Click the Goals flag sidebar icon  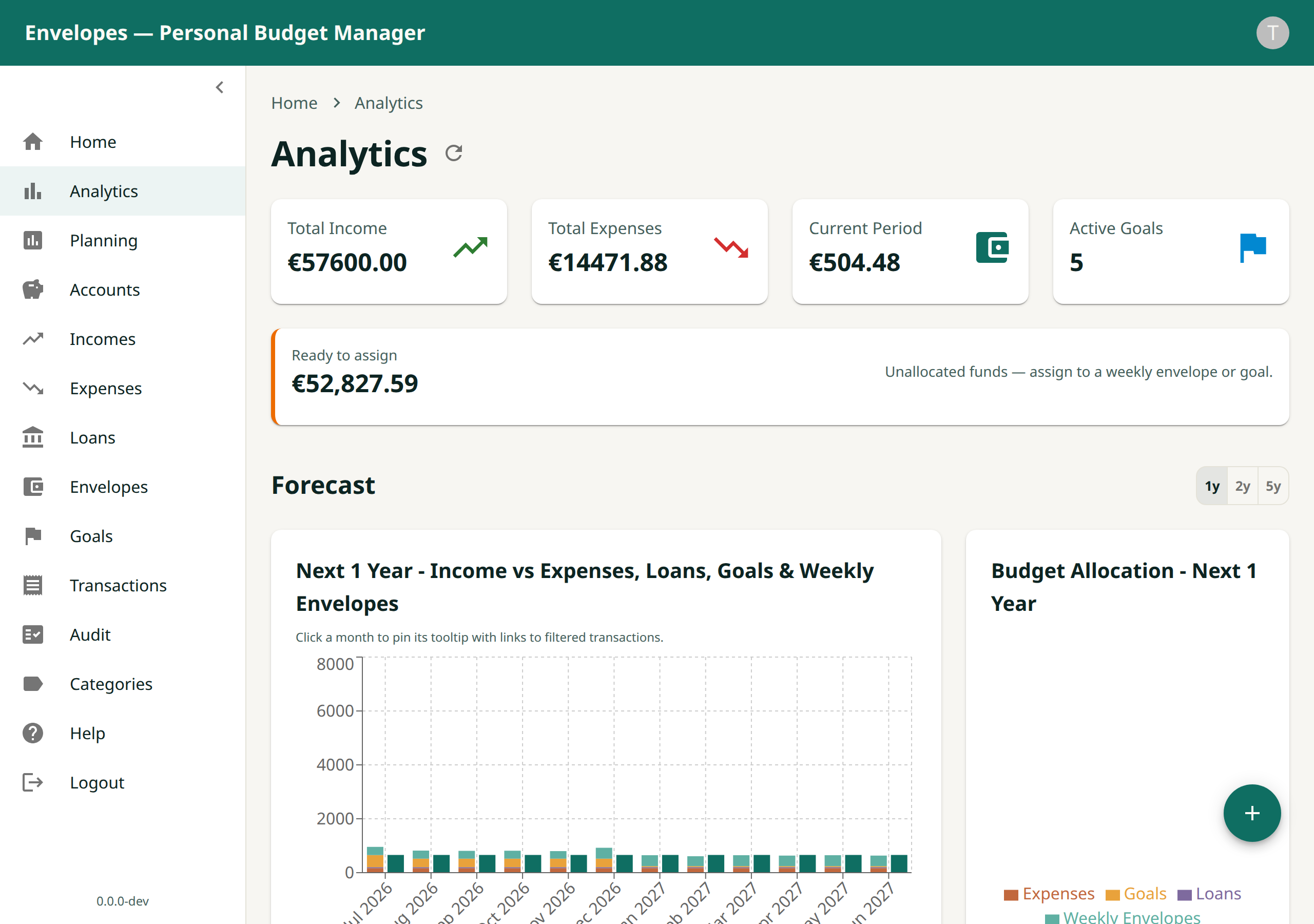pos(33,535)
